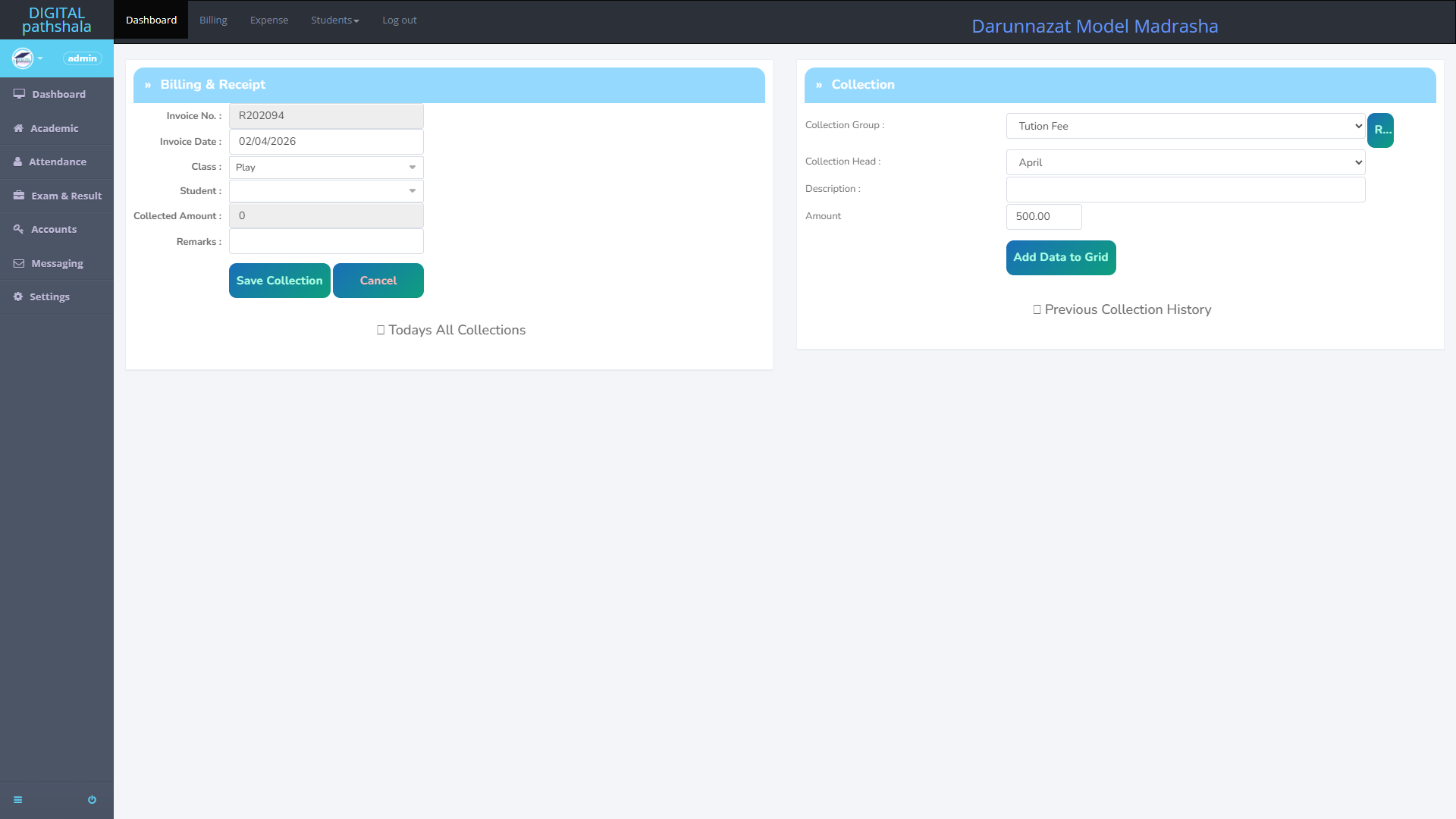Screen dimensions: 1456x819
Task: Click the Academic home icon in sidebar
Action: (18, 128)
